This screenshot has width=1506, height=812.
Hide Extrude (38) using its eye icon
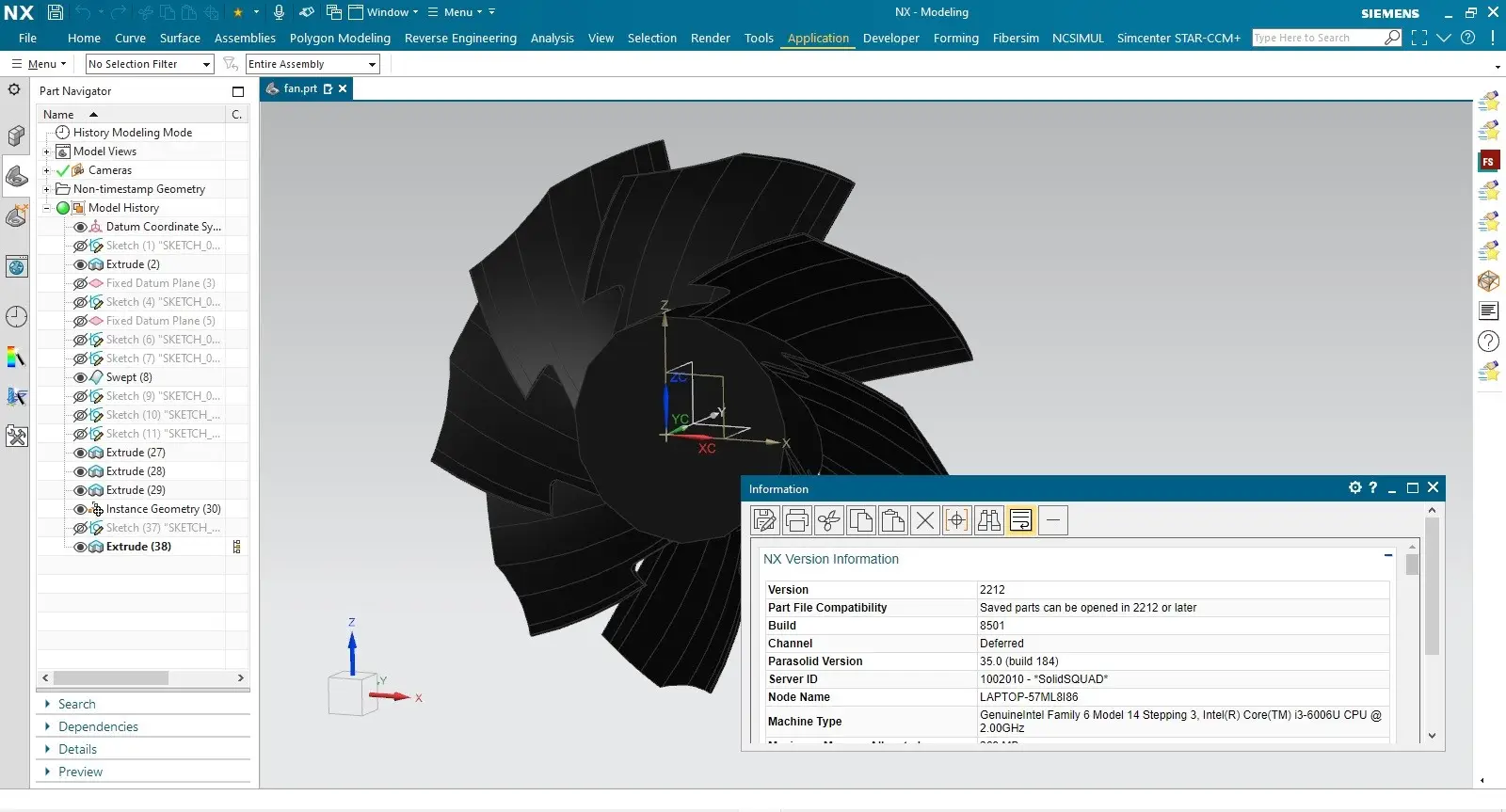(x=80, y=547)
